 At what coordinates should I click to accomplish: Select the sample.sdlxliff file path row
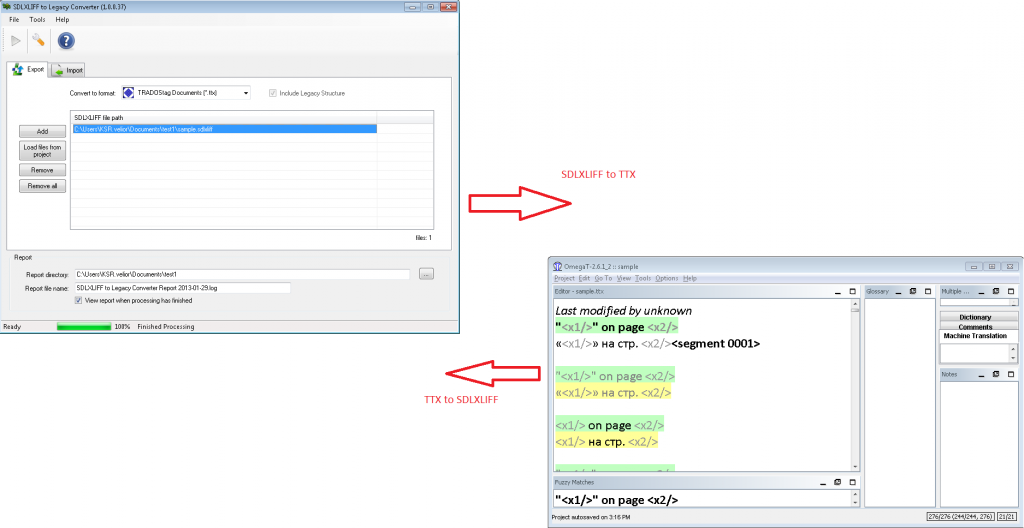tap(224, 129)
